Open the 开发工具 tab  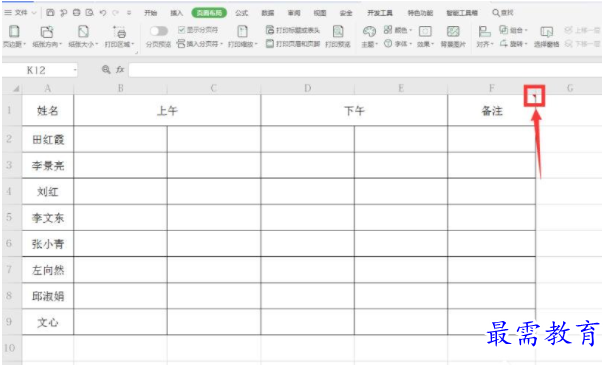(x=380, y=13)
